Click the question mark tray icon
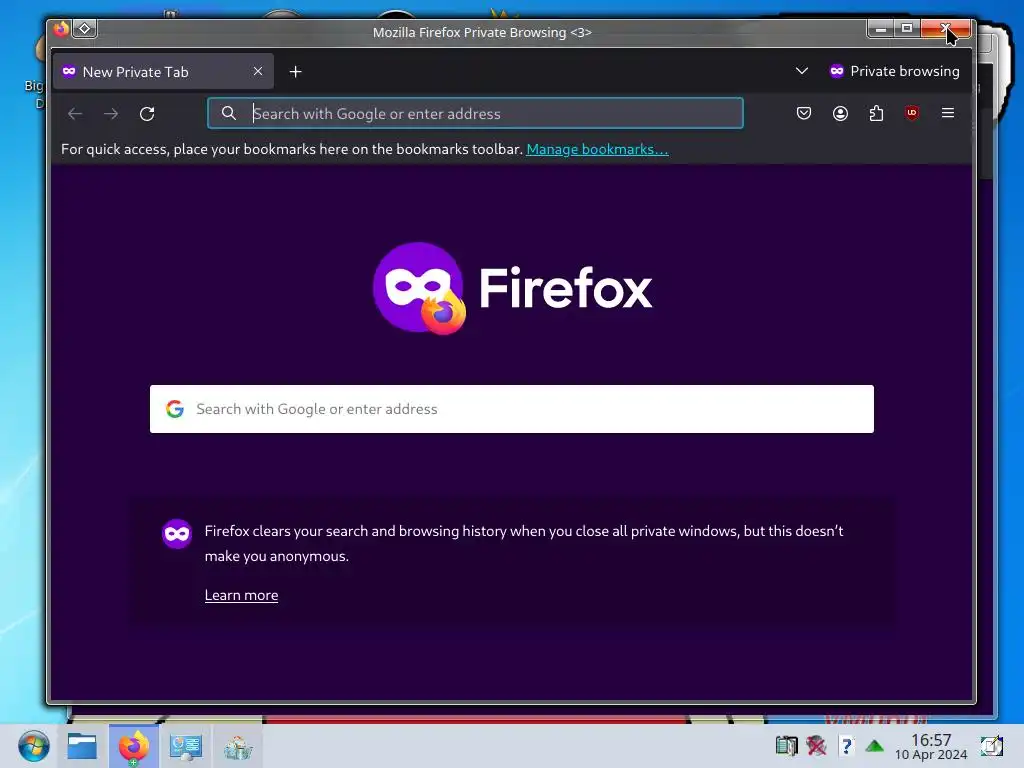The height and width of the screenshot is (768, 1024). [x=846, y=745]
